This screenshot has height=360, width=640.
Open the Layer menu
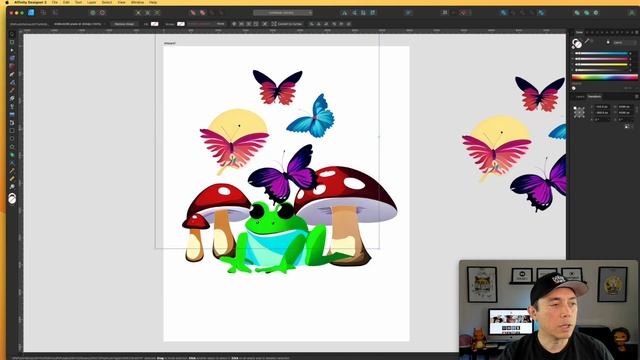pos(92,2)
